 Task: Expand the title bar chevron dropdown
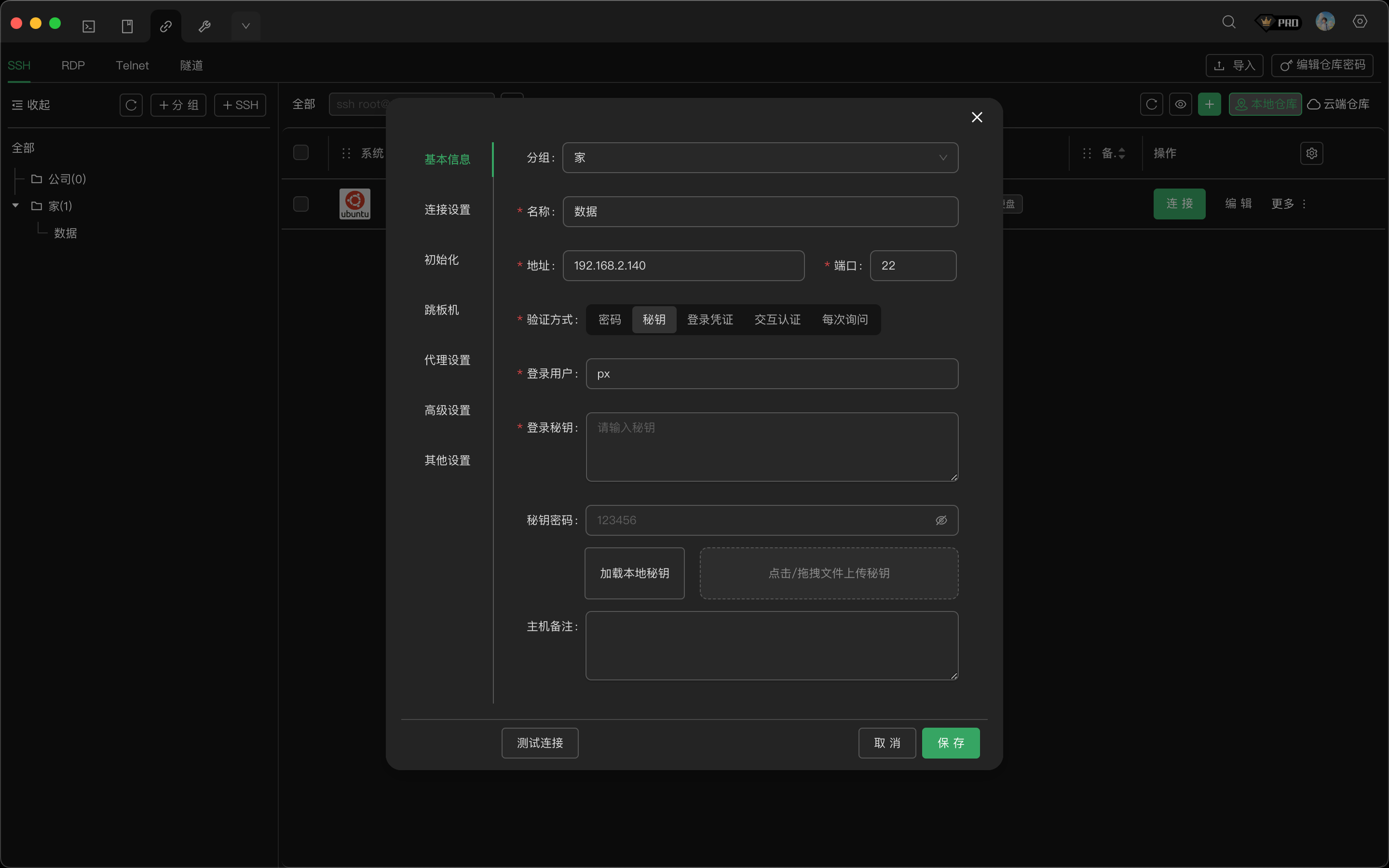point(245,27)
